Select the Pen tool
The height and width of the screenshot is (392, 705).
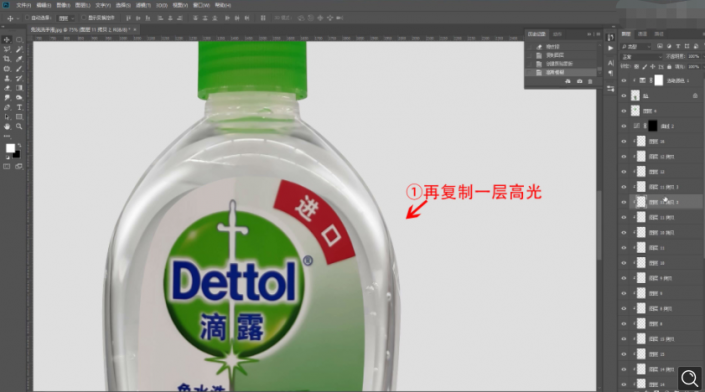point(7,107)
